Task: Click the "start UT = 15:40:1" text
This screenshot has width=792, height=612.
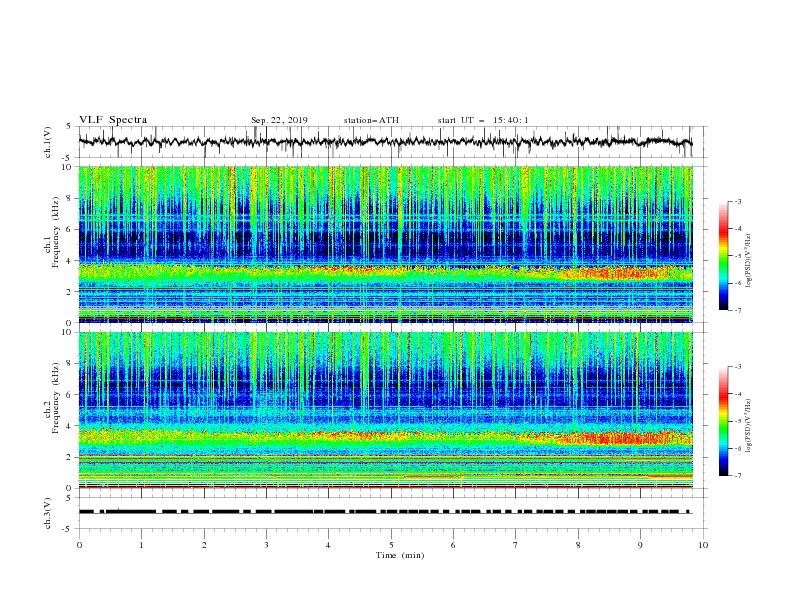Action: coord(483,120)
